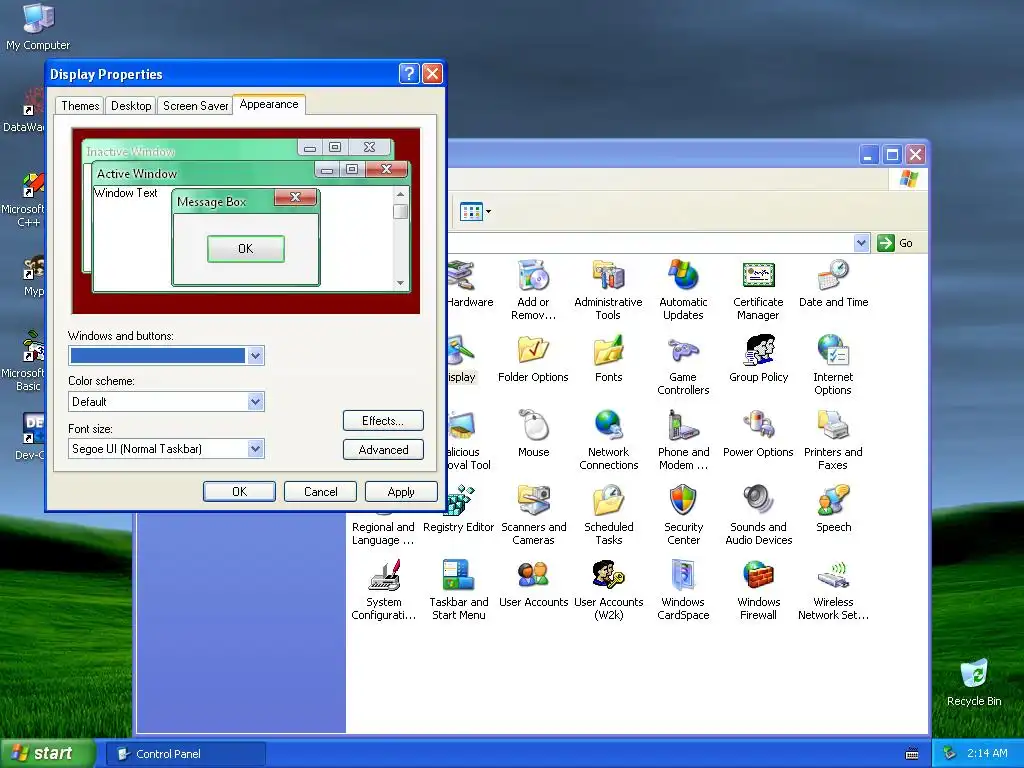1024x768 pixels.
Task: Open Windows Firewall icon
Action: coord(758,590)
